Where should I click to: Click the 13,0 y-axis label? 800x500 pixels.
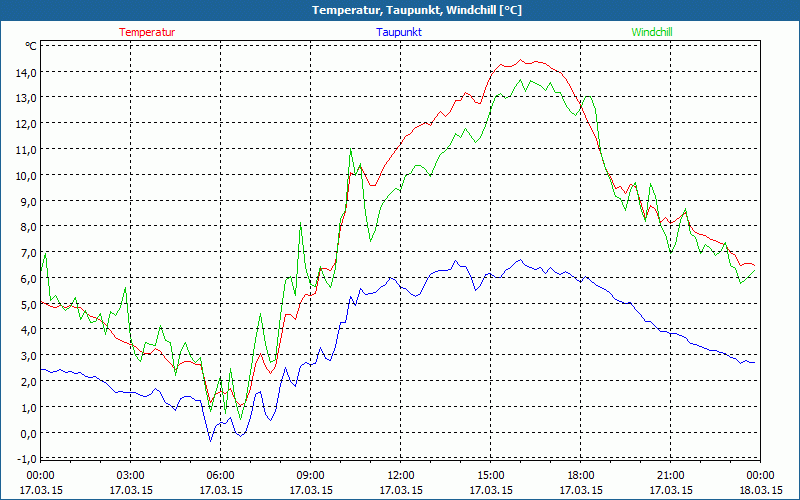26,98
